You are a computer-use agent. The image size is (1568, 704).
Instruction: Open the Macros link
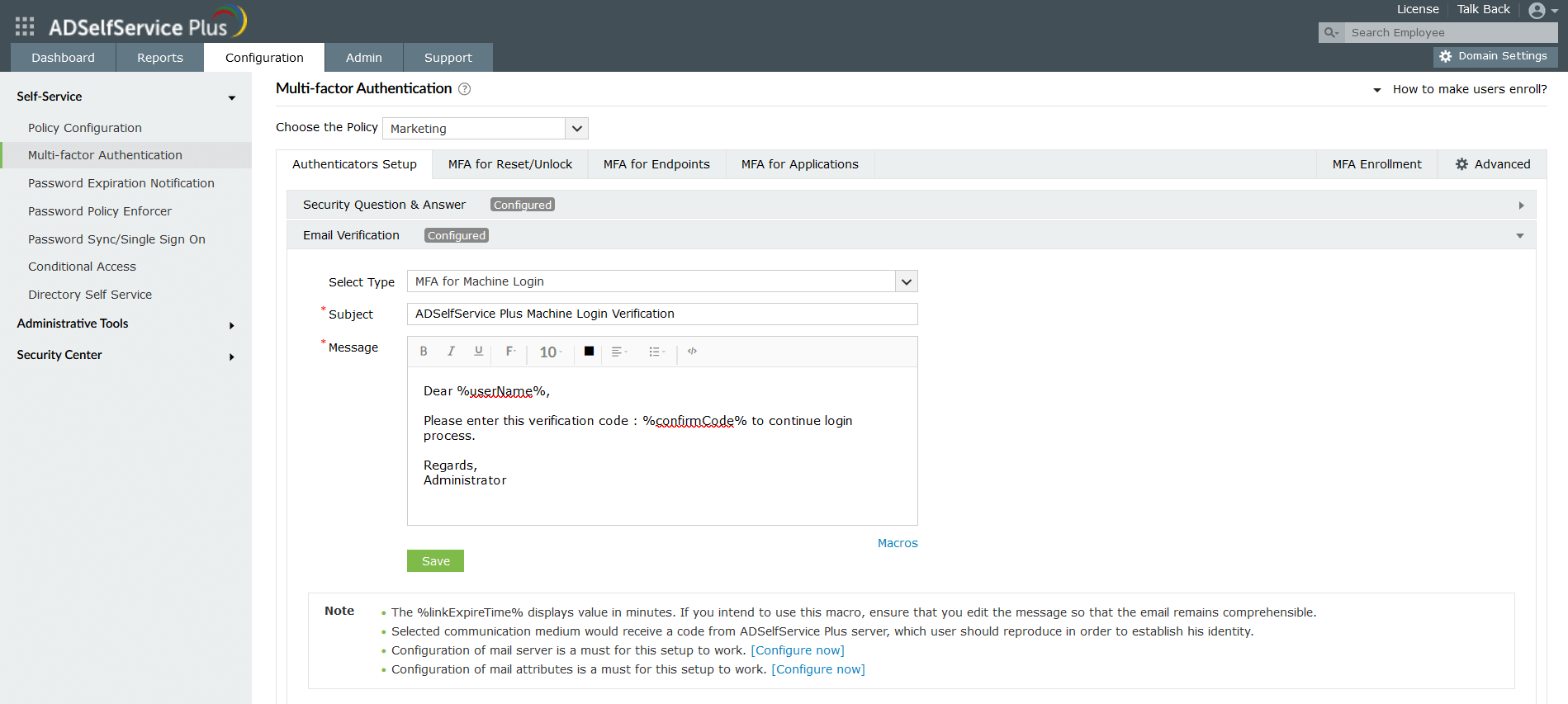point(898,543)
